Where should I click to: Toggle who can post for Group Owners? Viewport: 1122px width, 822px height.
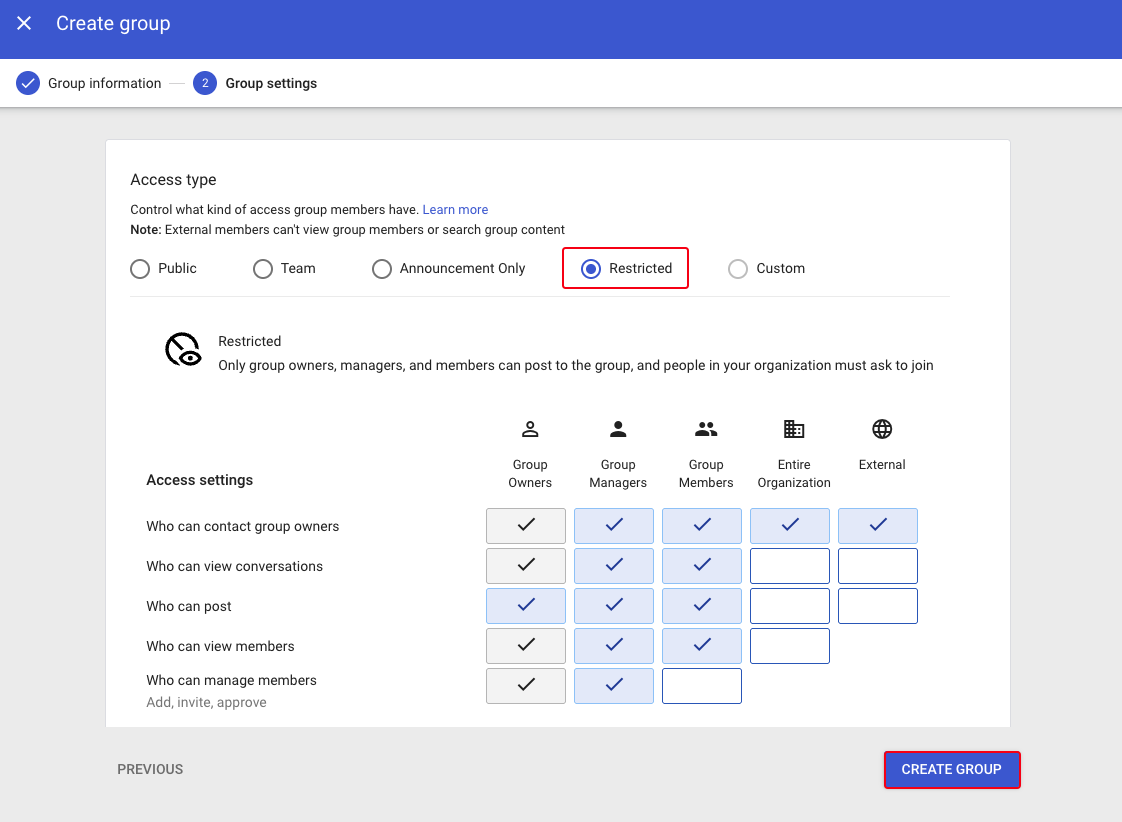coord(526,606)
